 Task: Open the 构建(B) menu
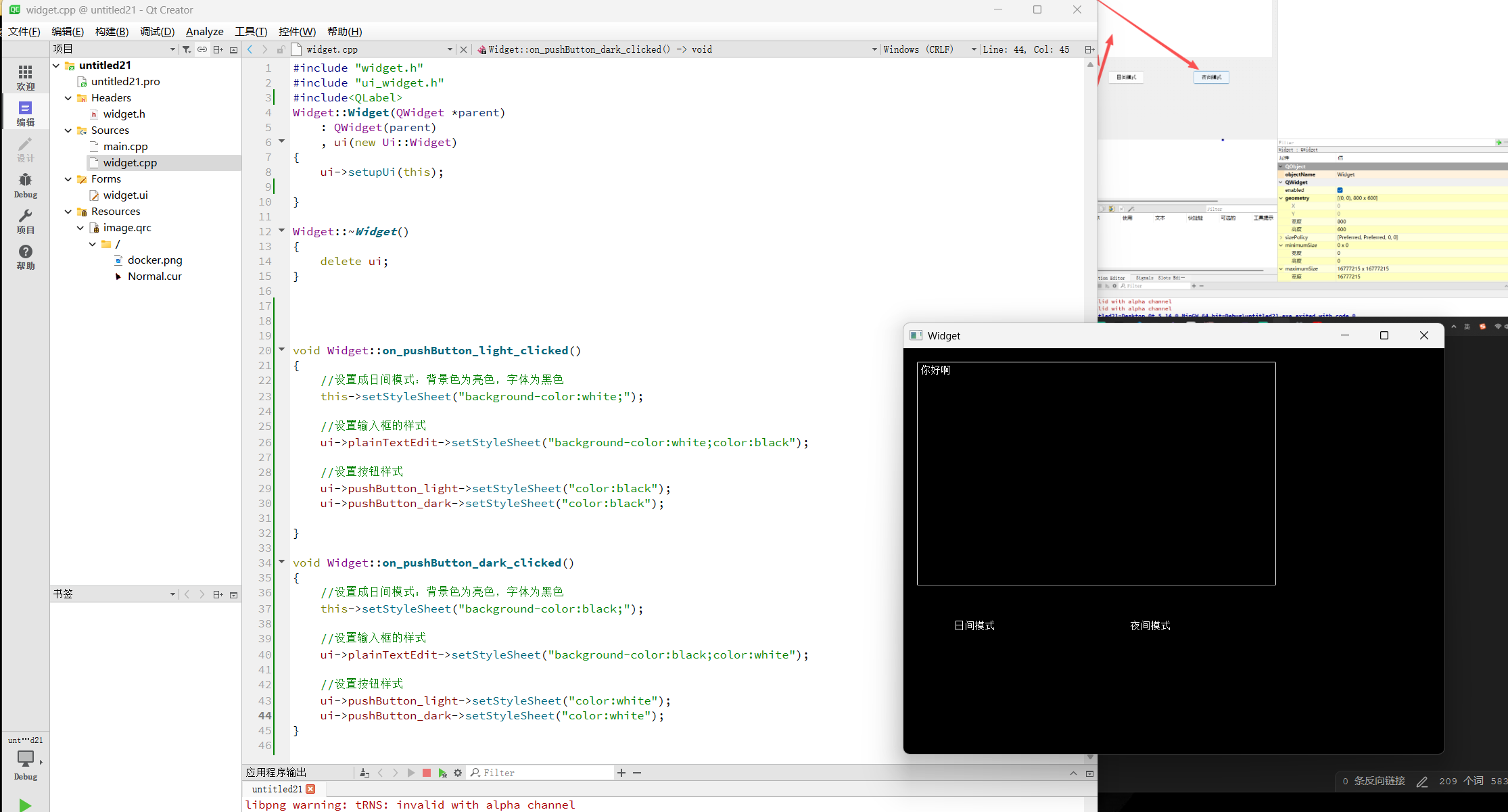click(x=112, y=31)
